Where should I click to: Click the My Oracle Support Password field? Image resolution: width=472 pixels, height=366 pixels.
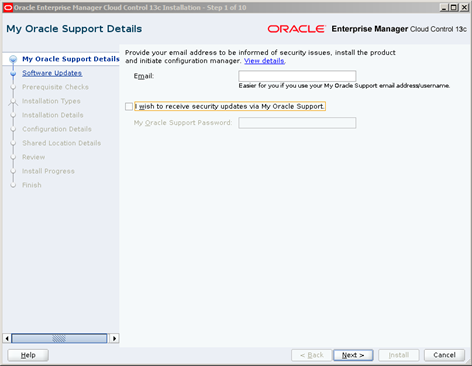pos(297,123)
